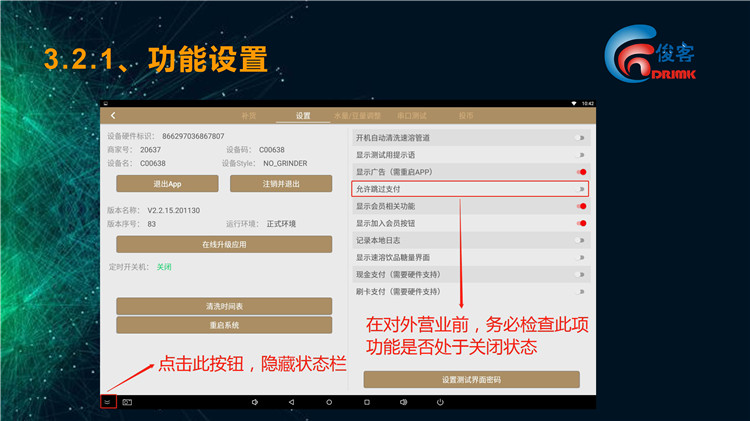Click the 运行环境 value 正式环境
The height and width of the screenshot is (421, 750).
coord(281,224)
